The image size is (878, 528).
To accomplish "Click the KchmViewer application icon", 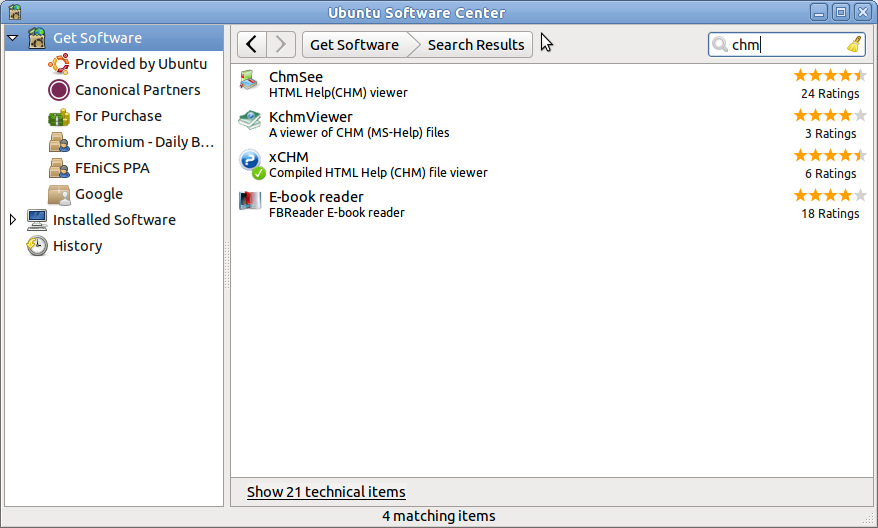I will 249,120.
